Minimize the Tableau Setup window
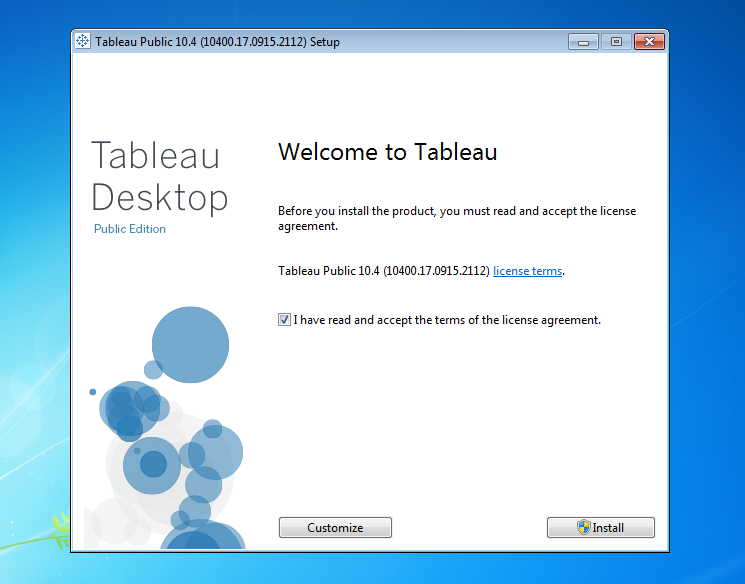This screenshot has width=745, height=584. pos(583,42)
